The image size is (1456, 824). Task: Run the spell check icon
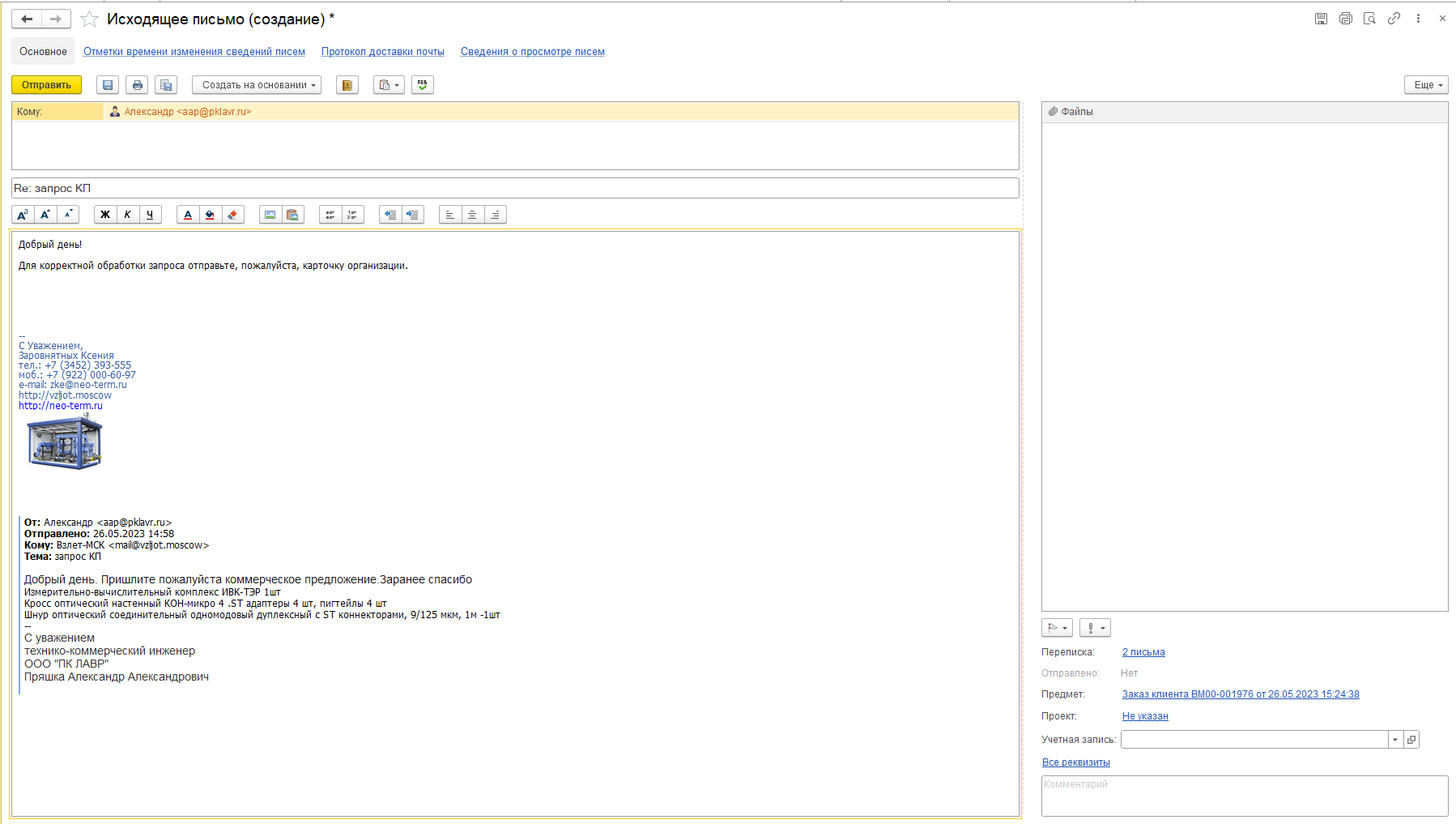423,85
